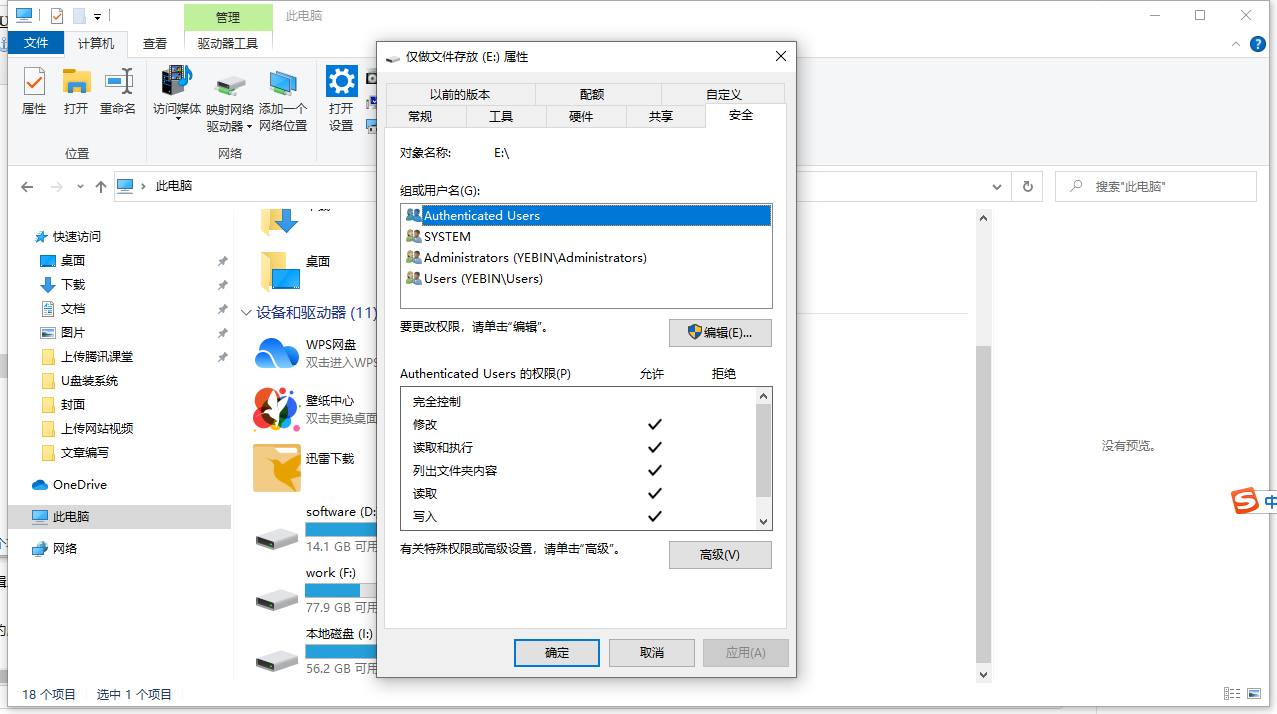Collapse the 设备和驱动器 (11) section

(x=246, y=310)
